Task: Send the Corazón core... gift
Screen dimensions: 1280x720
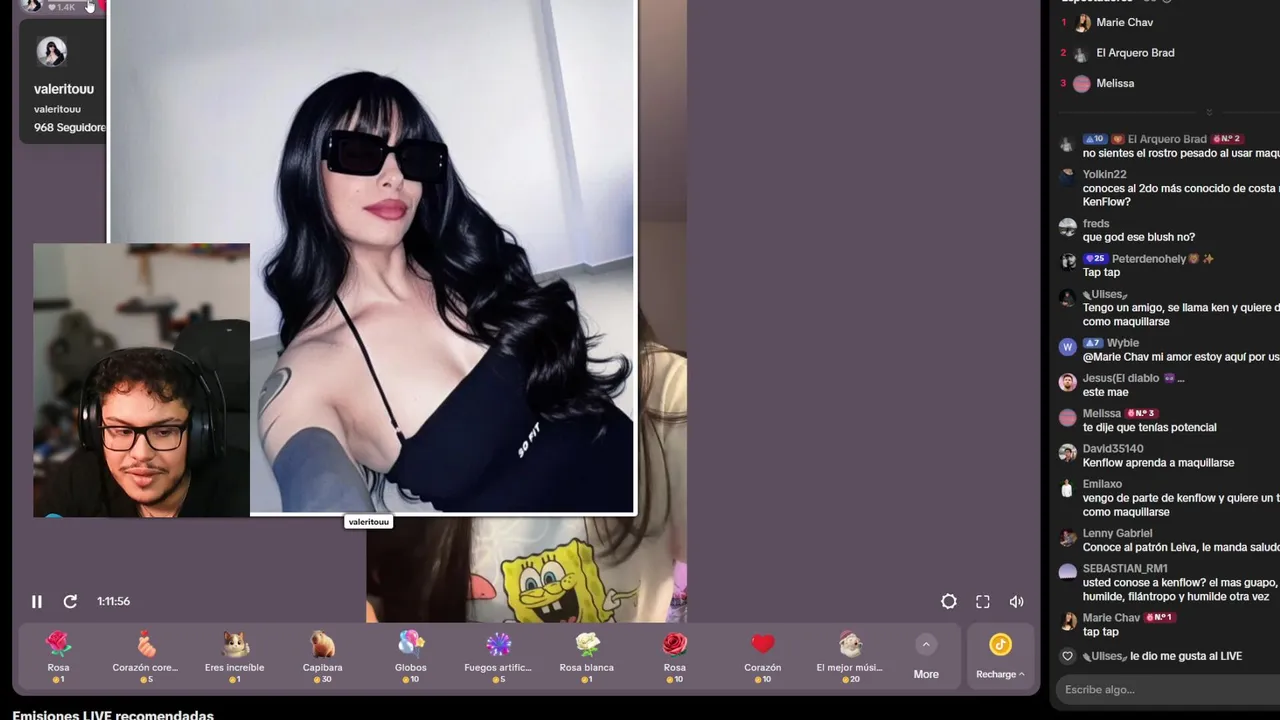Action: pyautogui.click(x=145, y=657)
